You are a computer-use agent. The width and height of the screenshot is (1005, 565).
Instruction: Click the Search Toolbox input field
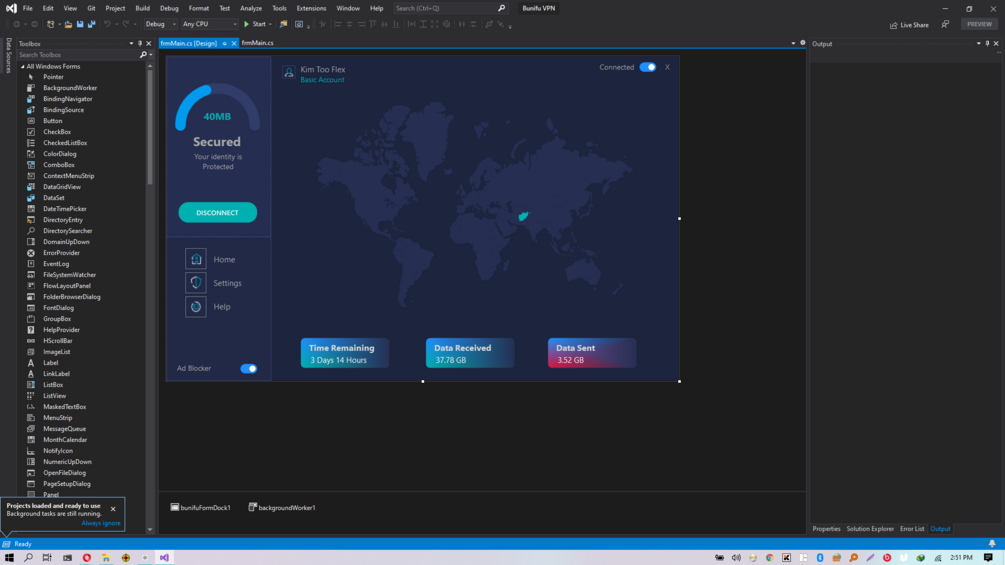(x=77, y=55)
